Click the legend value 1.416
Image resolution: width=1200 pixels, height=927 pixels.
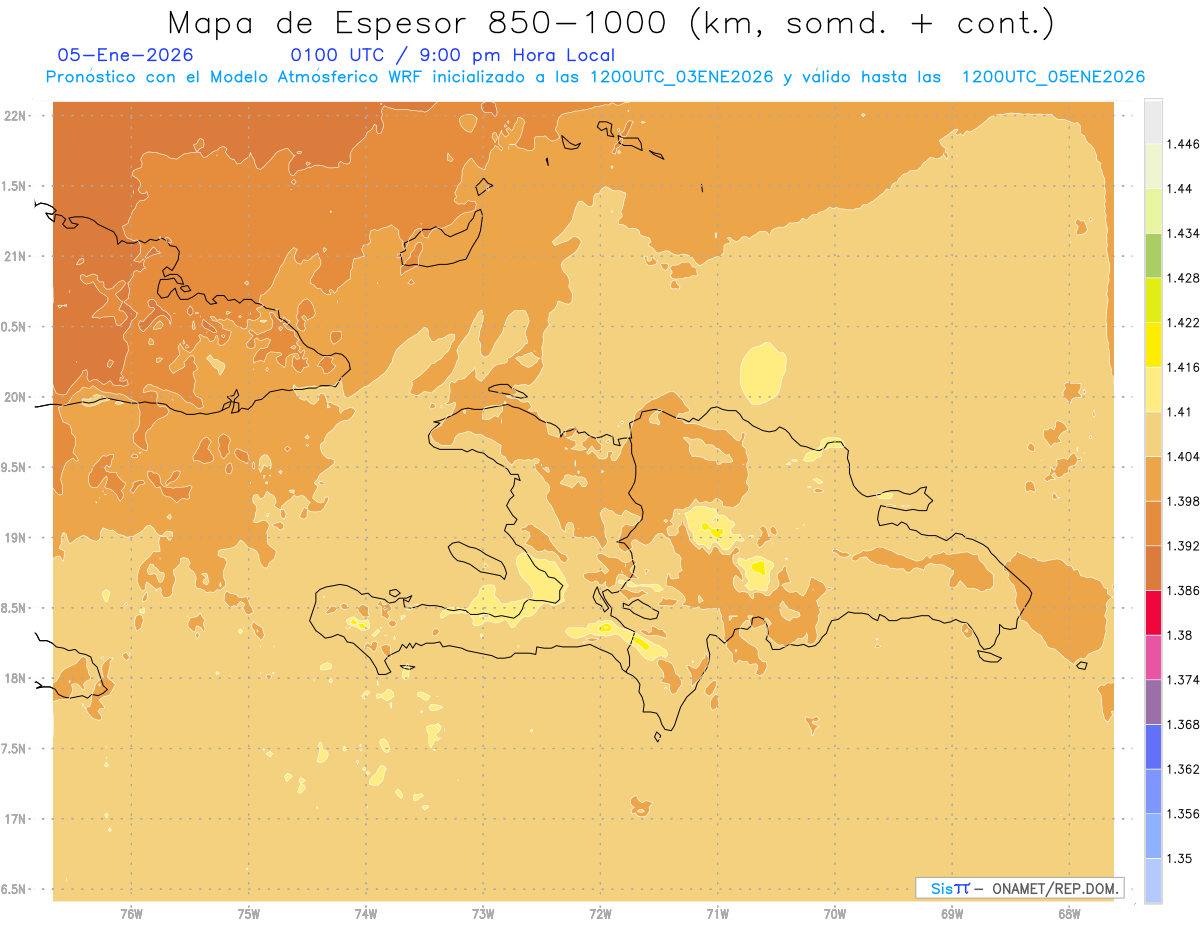click(x=1182, y=367)
